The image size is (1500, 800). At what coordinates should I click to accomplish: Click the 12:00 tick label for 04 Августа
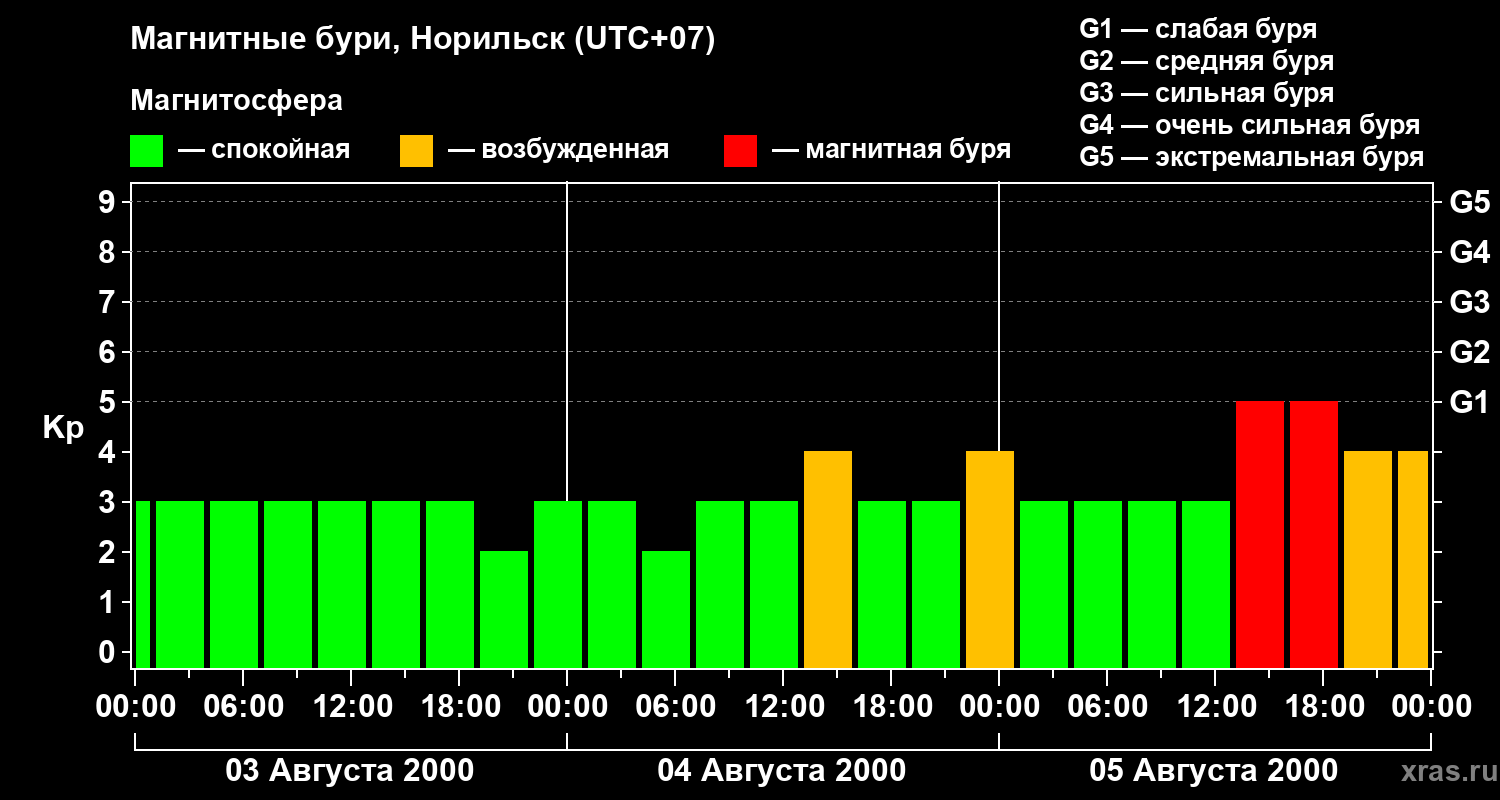[783, 706]
